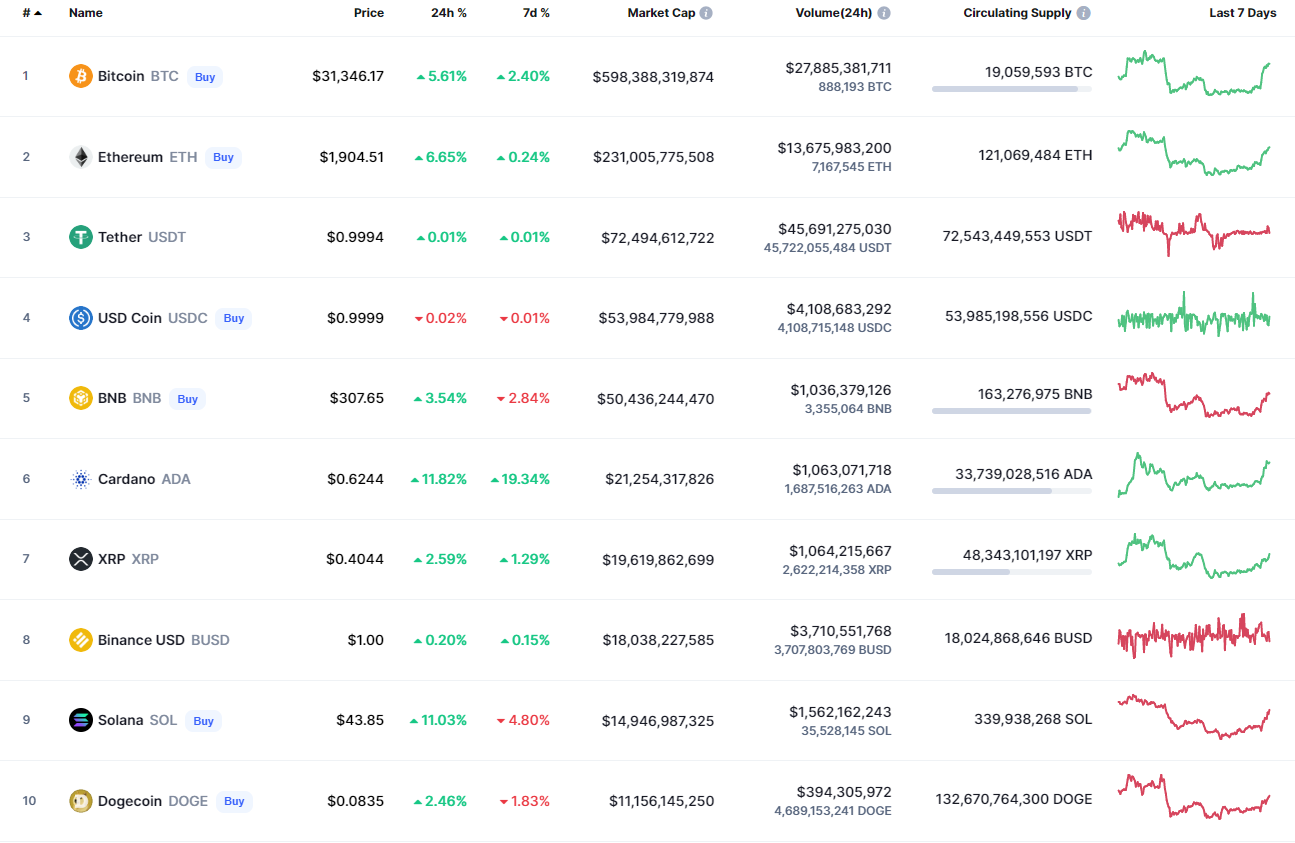This screenshot has width=1295, height=843.
Task: Click the Tether coin logo icon
Action: [81, 237]
